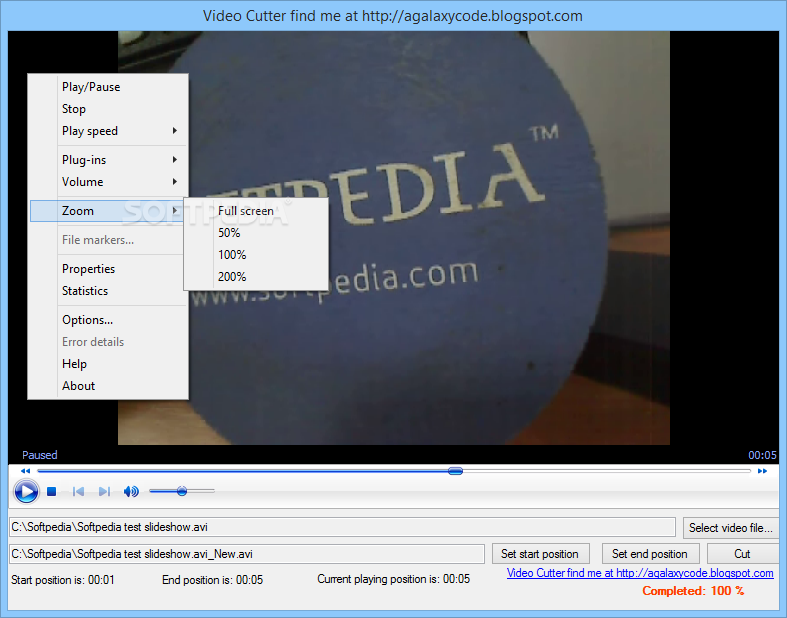
Task: Click the Next track icon
Action: pos(104,491)
